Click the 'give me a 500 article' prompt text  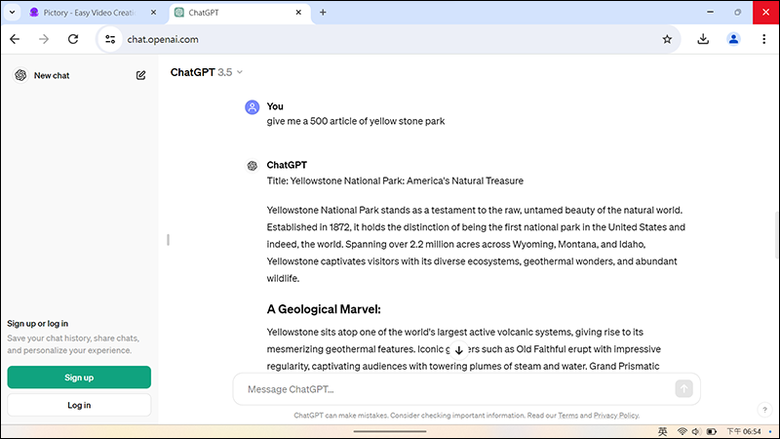[356, 121]
